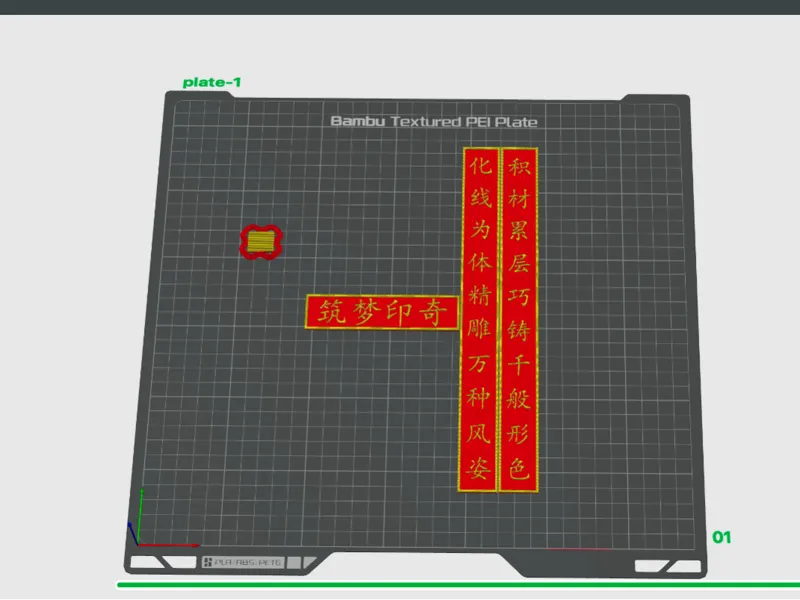
Task: Click the green progress bar below the plate
Action: 458,585
